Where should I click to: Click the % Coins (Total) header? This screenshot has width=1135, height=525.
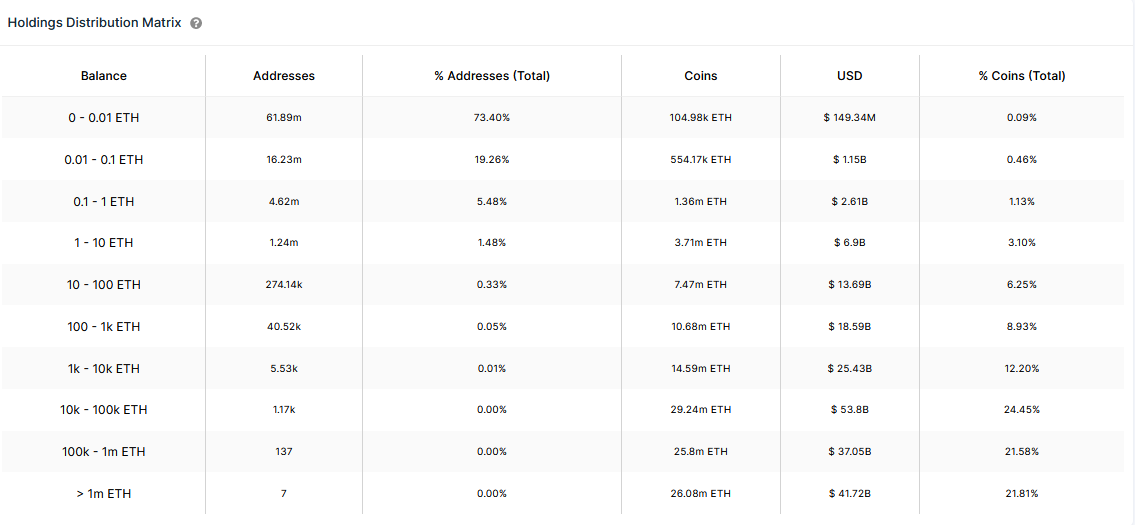1021,75
